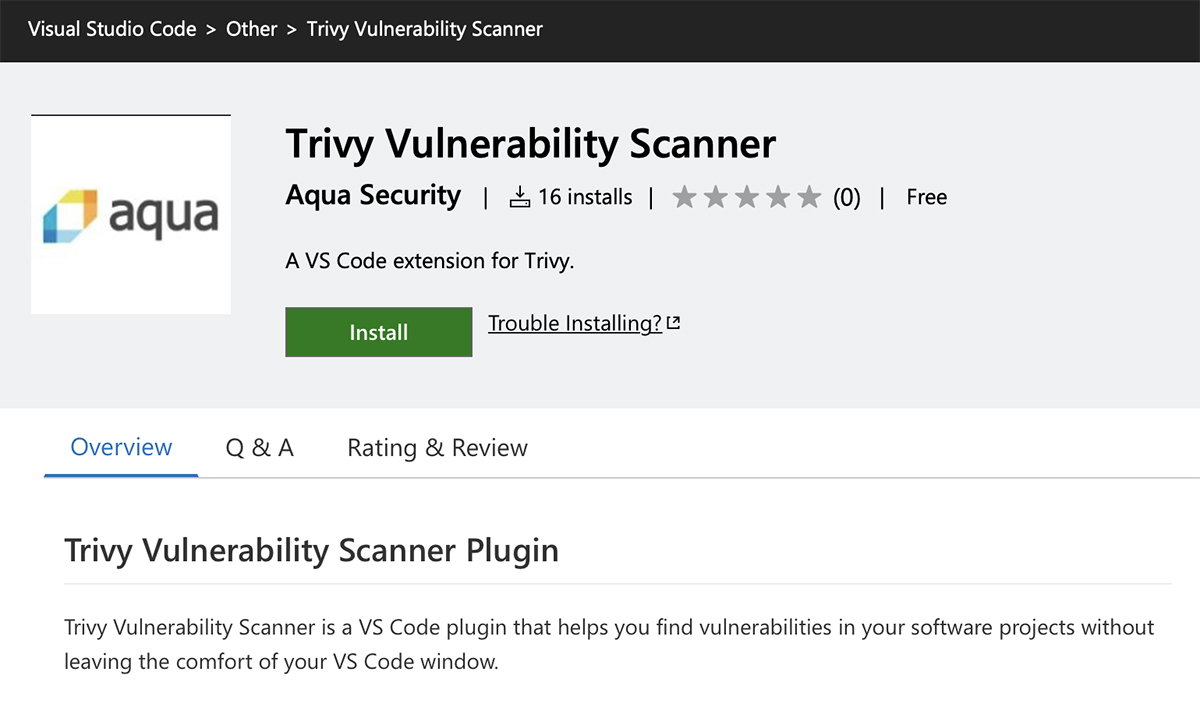Switch to the Overview tab
This screenshot has width=1200, height=725.
pos(121,447)
